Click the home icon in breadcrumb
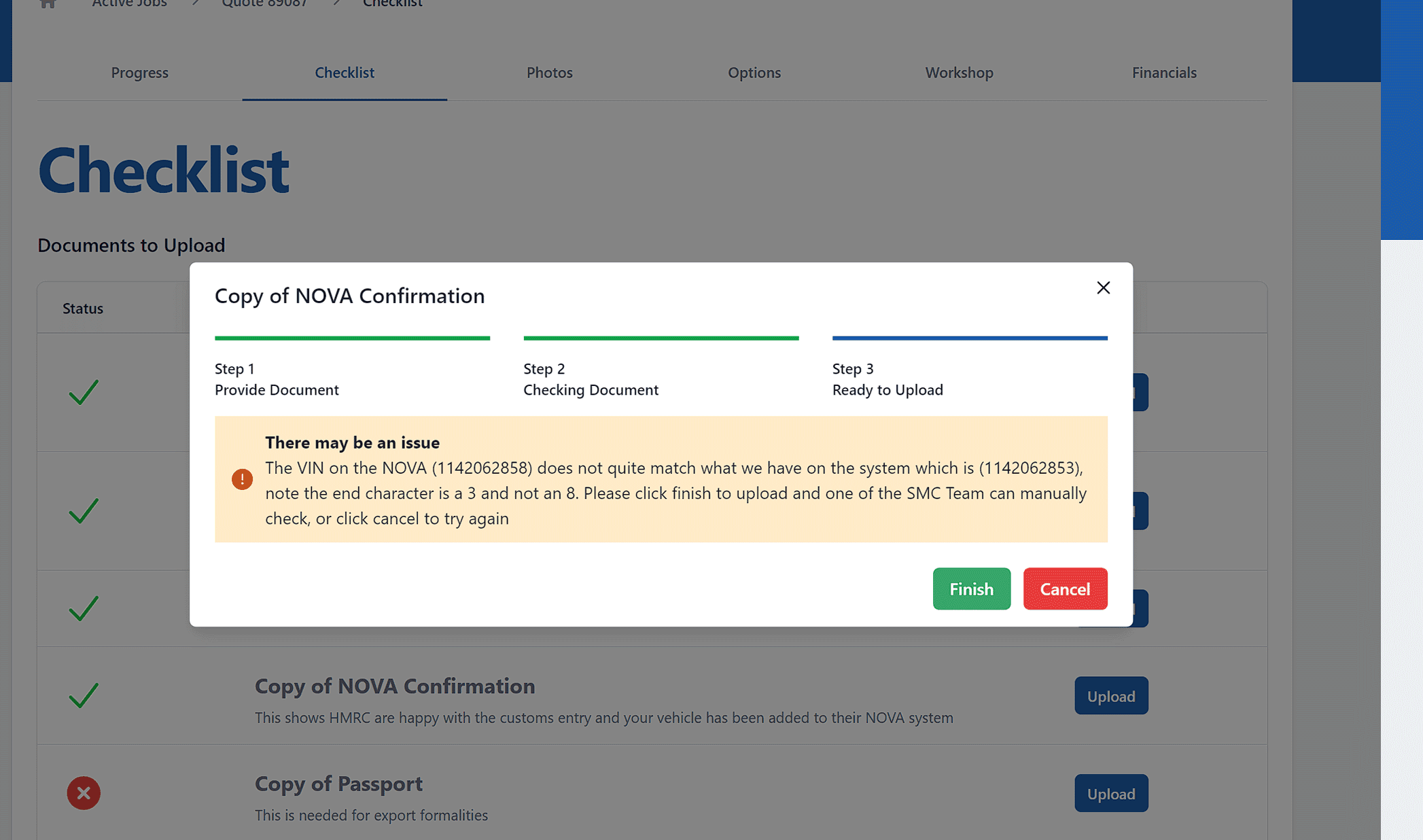1423x840 pixels. pyautogui.click(x=48, y=3)
